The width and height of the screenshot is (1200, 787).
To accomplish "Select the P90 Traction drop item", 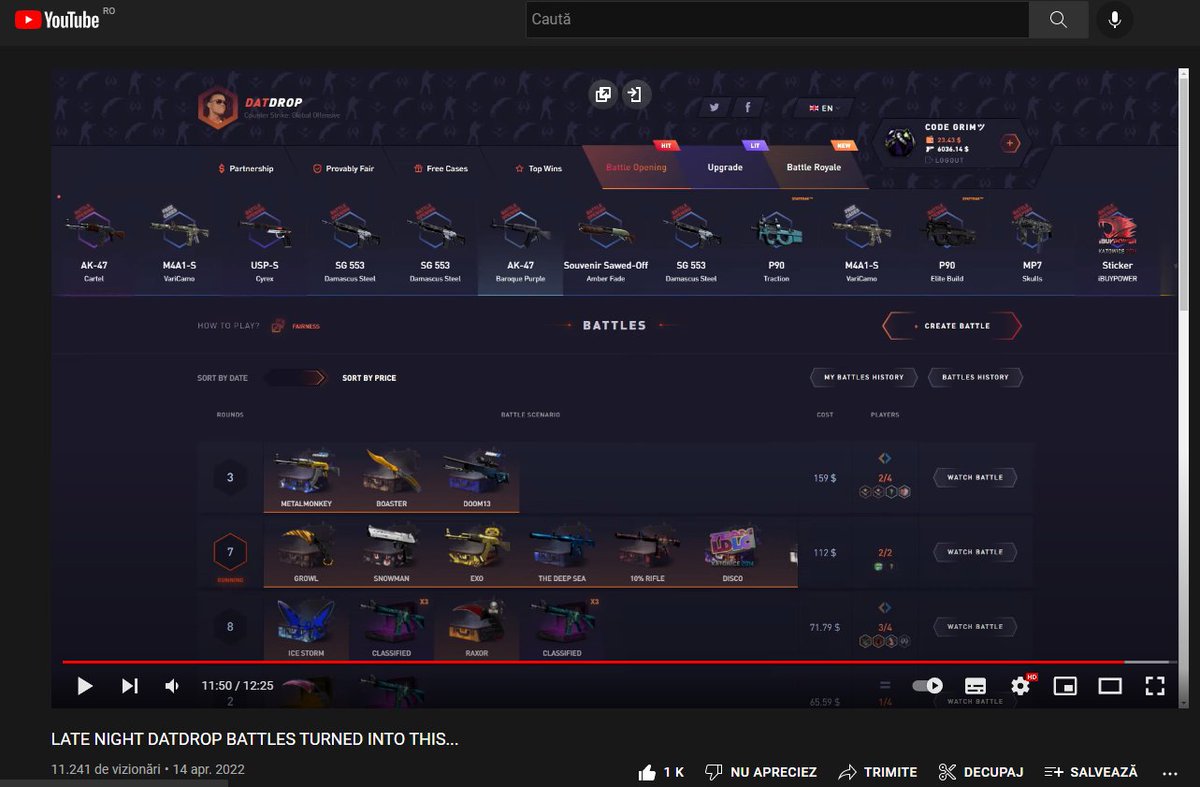I will click(776, 246).
